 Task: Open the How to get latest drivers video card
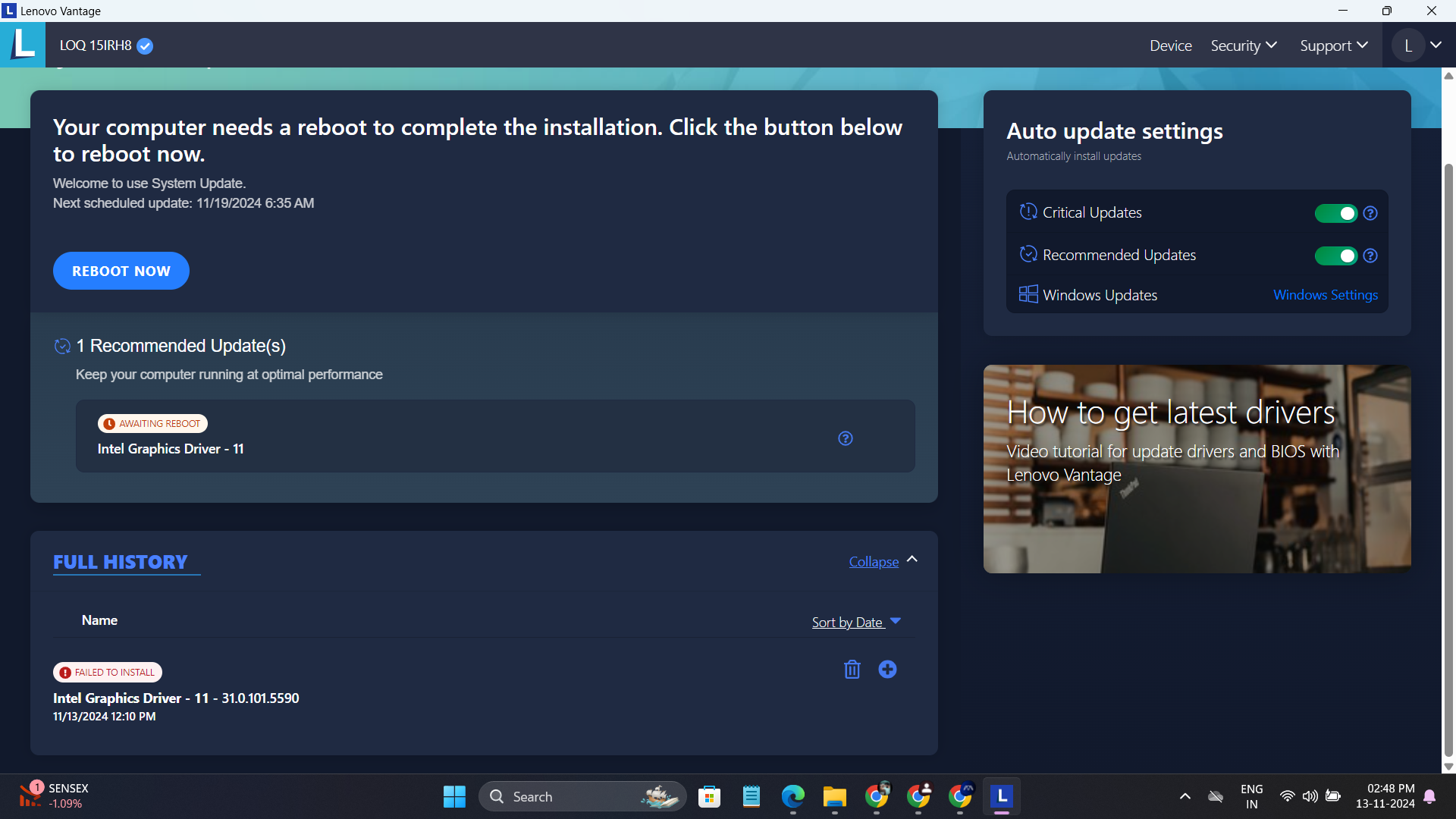[1197, 469]
